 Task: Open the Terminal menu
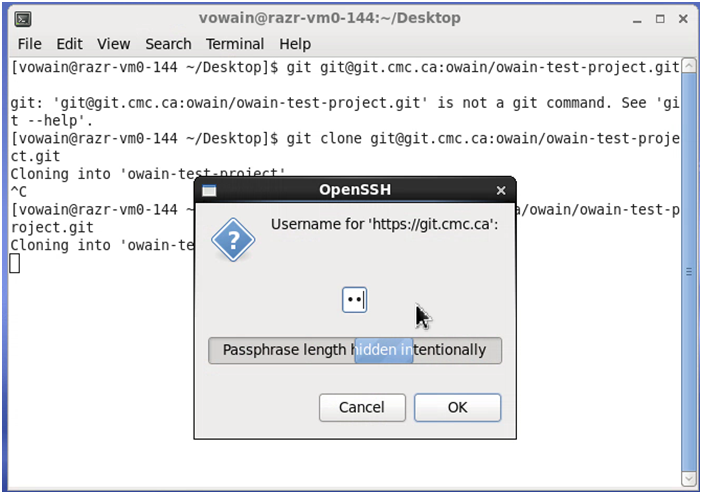pos(235,44)
